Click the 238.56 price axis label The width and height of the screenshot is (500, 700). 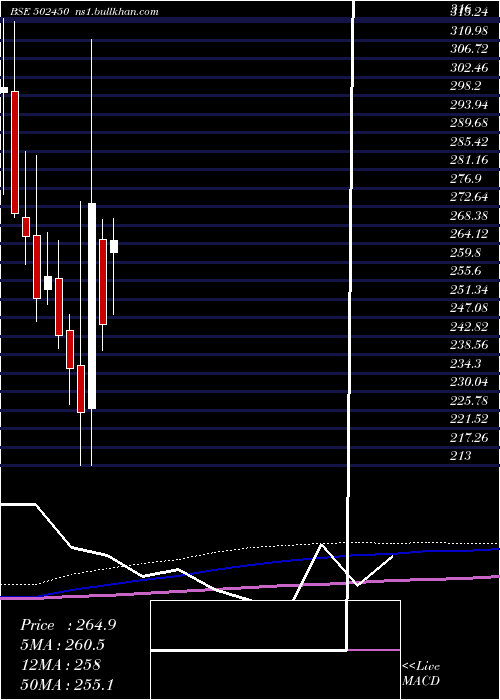coord(469,345)
